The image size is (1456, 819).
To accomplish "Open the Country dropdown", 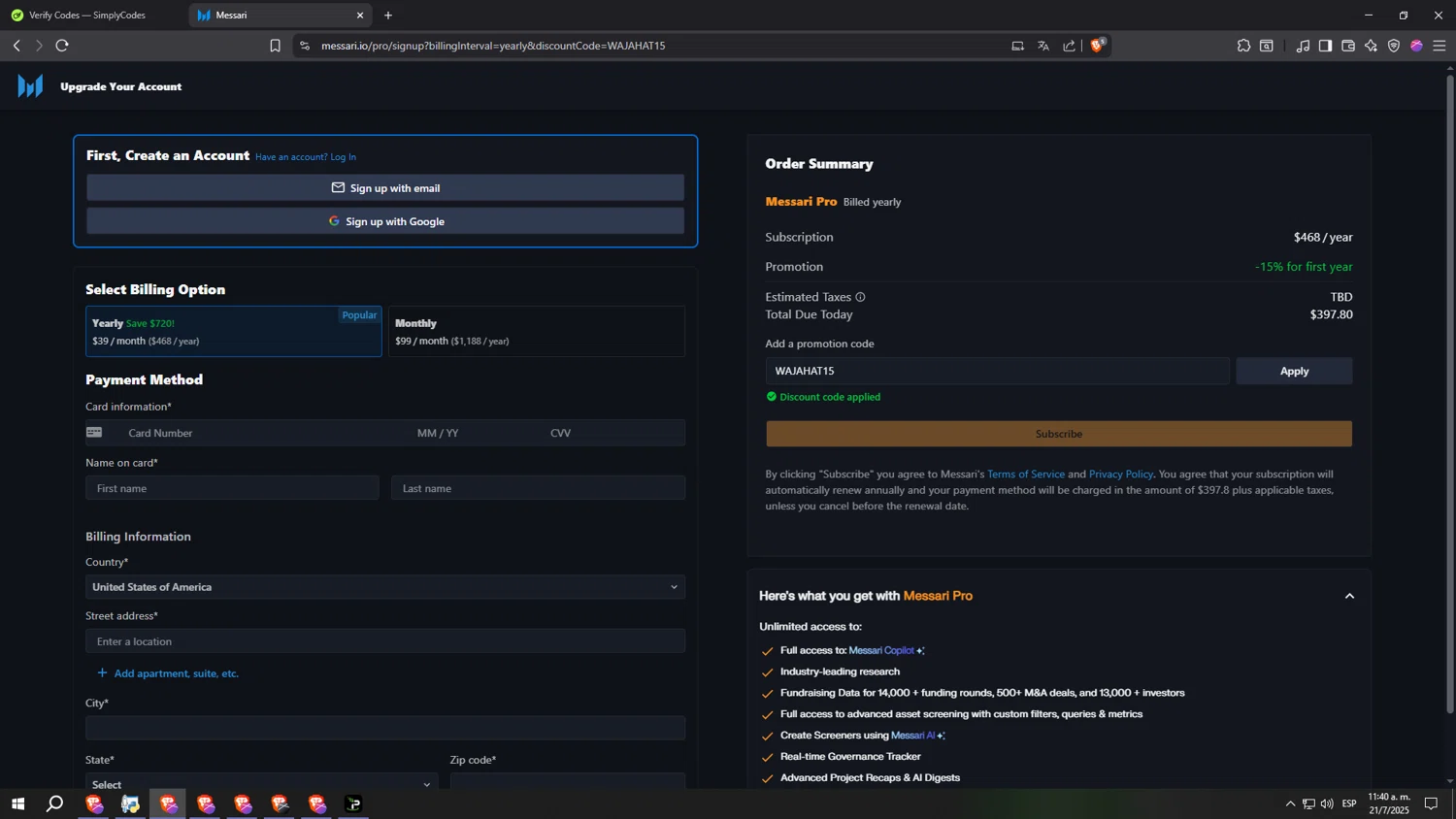I will pyautogui.click(x=385, y=587).
